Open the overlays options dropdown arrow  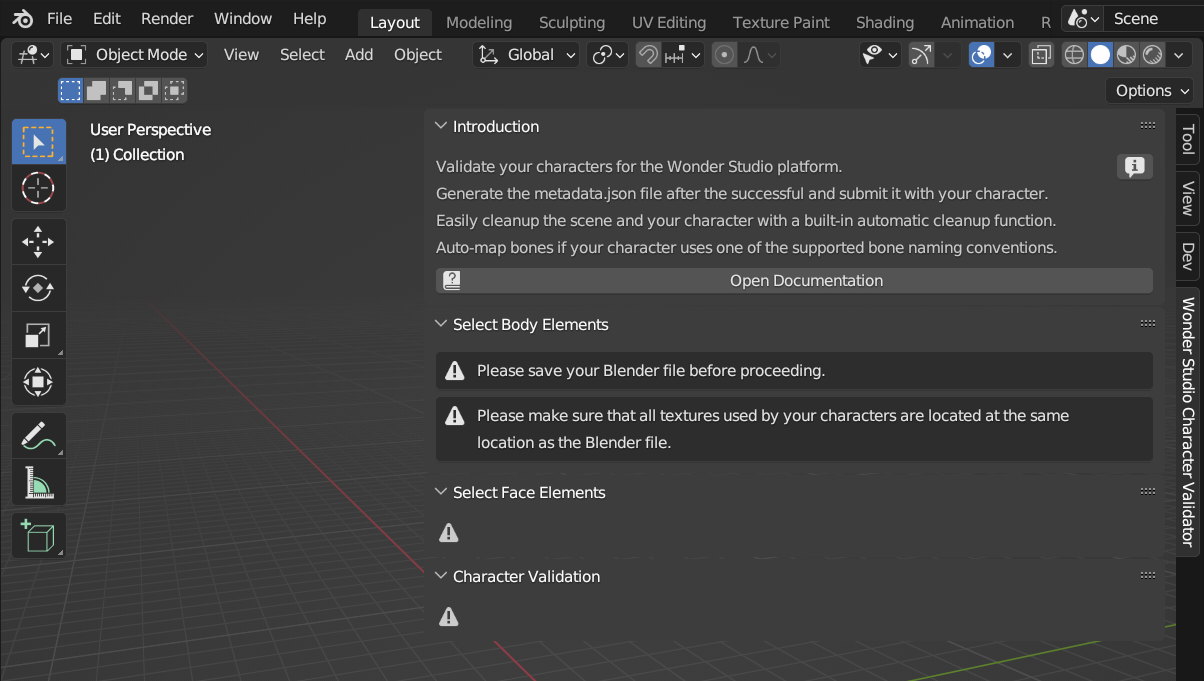tap(1008, 55)
